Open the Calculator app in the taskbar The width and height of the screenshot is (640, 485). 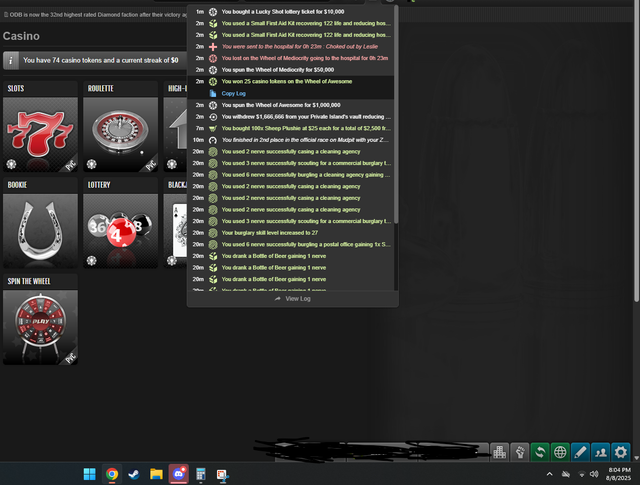pos(200,474)
